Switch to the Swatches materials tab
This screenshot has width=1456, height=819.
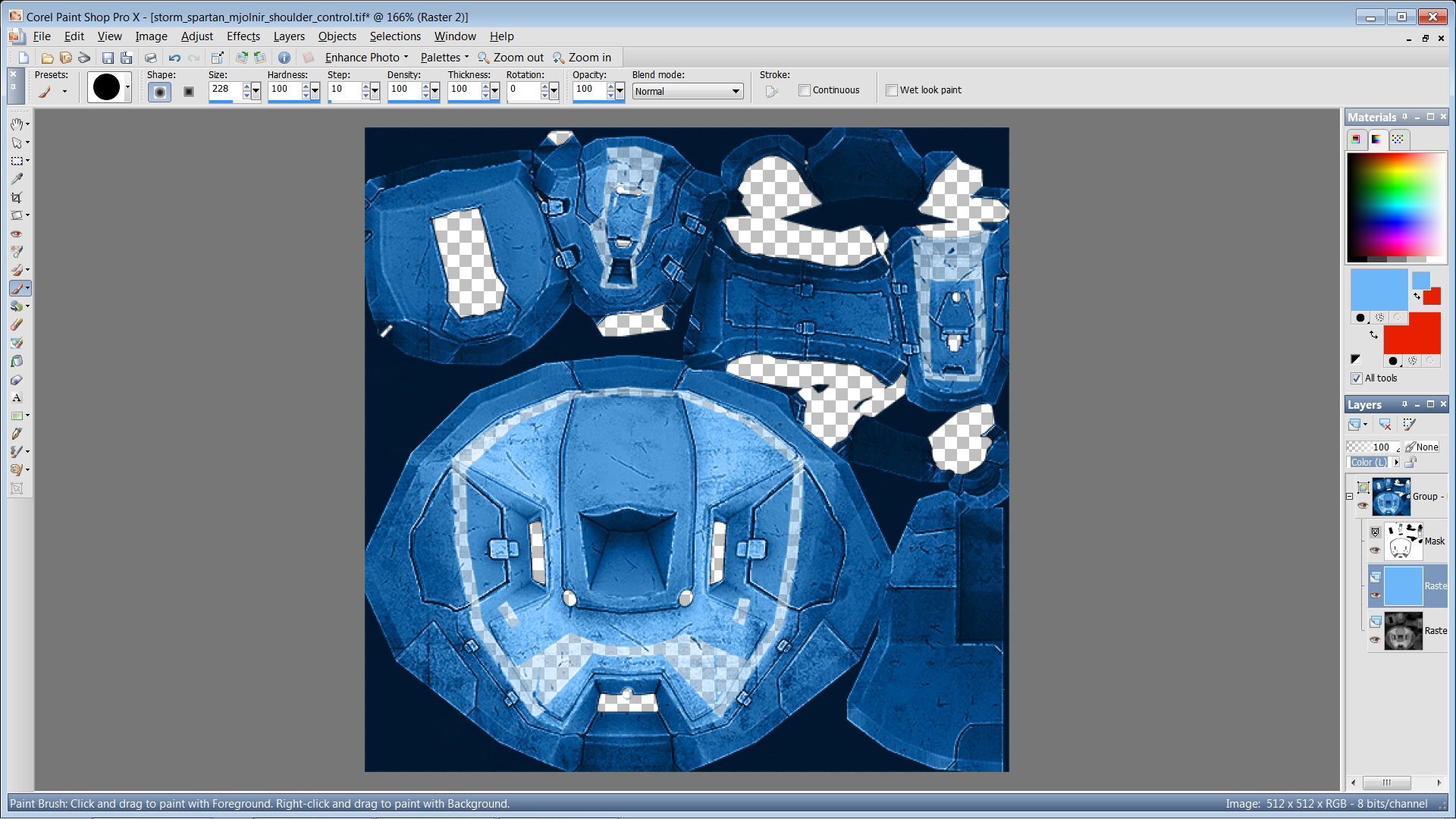click(x=1398, y=140)
